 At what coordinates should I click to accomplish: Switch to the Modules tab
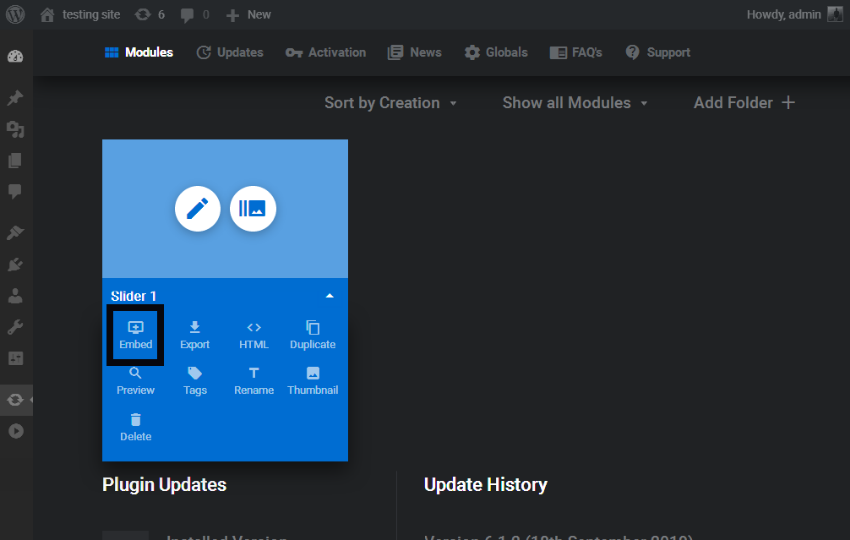click(139, 53)
